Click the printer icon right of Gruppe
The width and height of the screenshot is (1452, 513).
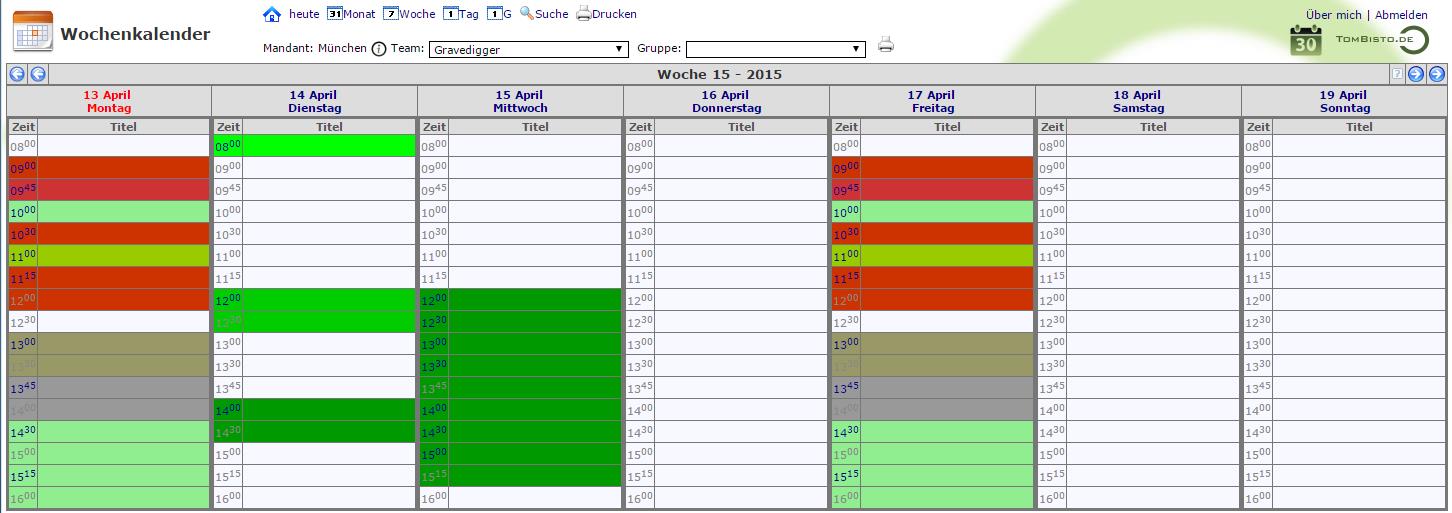[885, 44]
